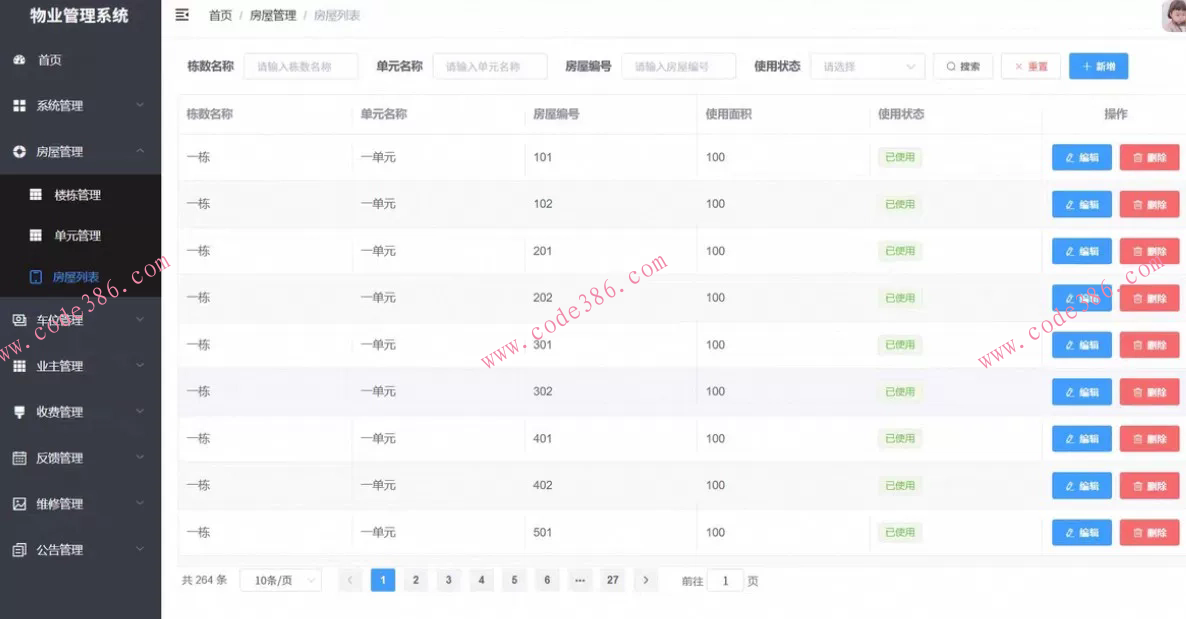Select 房屋管理 in the breadcrumb trail
1186x619 pixels.
272,15
